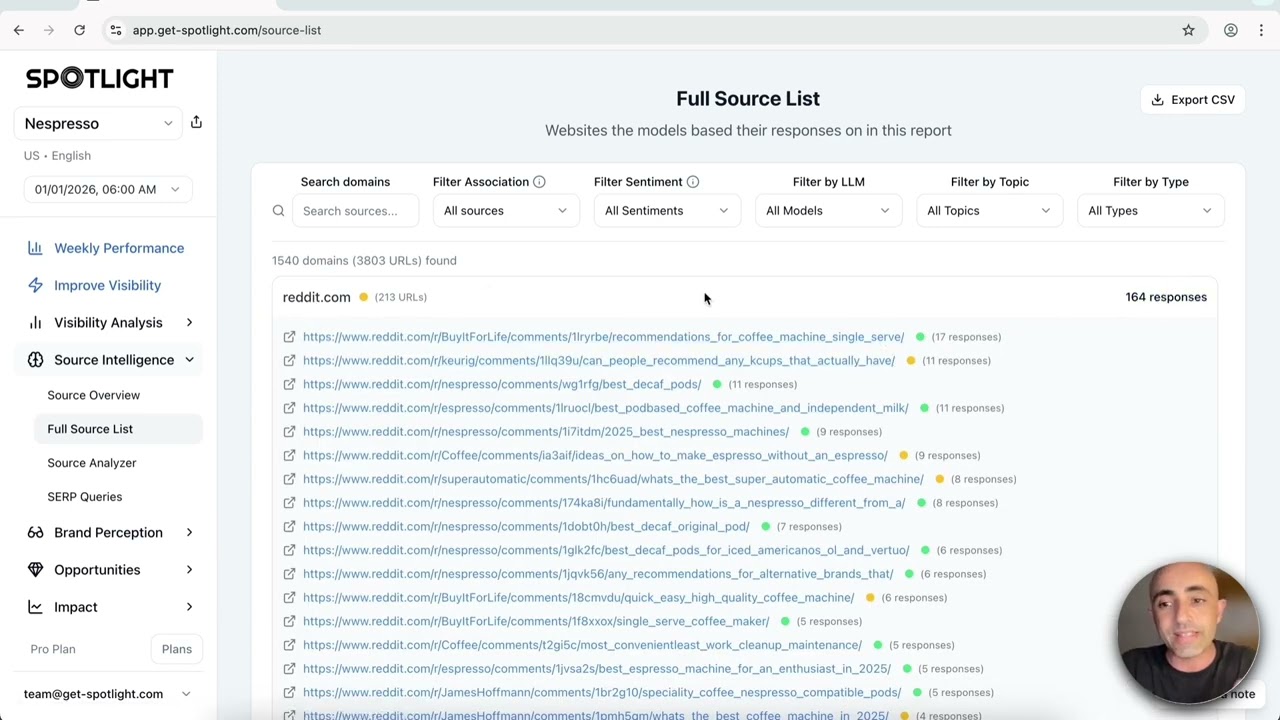The image size is (1280, 720).
Task: Click the browser back arrow
Action: [19, 30]
